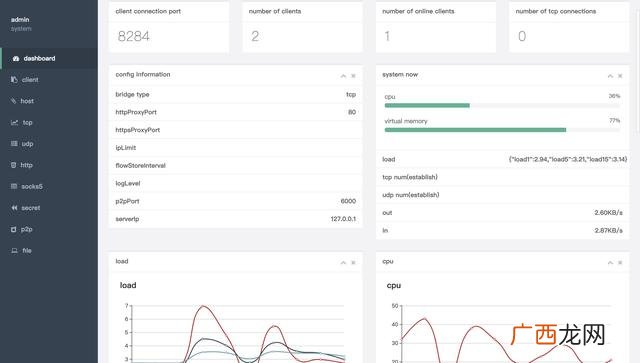This screenshot has height=363, width=640.
Task: Click the out traffic value 2.60KB/s
Action: (609, 213)
